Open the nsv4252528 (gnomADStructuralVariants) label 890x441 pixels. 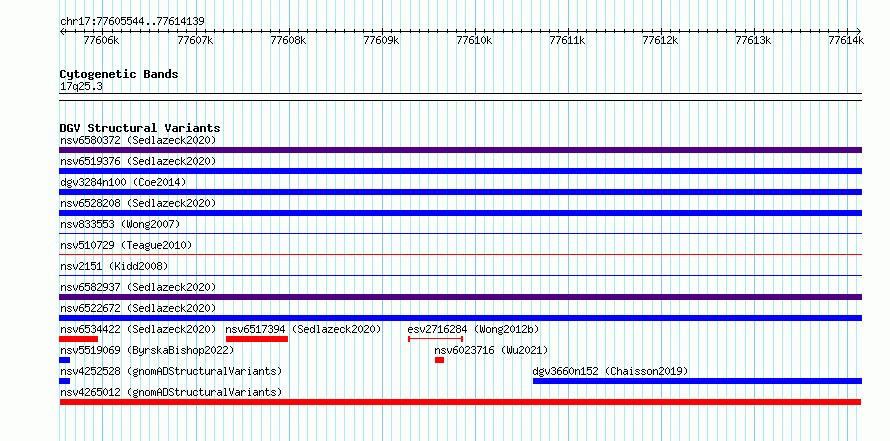[171, 371]
